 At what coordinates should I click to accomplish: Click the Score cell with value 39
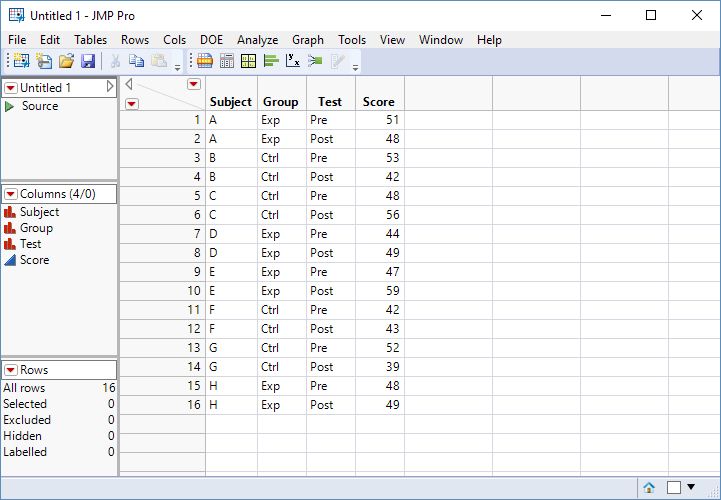click(x=380, y=367)
